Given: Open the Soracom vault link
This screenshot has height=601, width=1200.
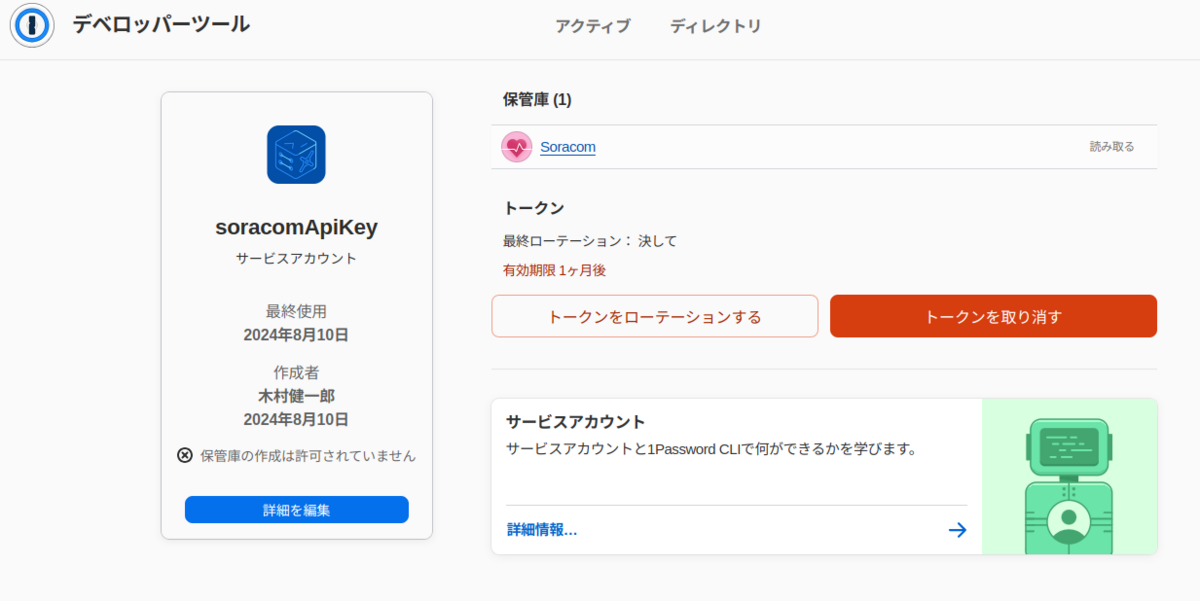Looking at the screenshot, I should 567,146.
